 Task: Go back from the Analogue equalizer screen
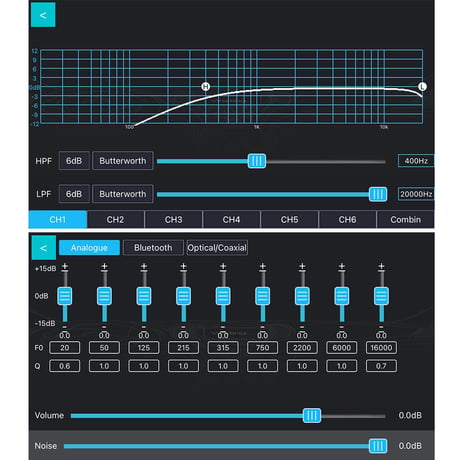pyautogui.click(x=43, y=248)
